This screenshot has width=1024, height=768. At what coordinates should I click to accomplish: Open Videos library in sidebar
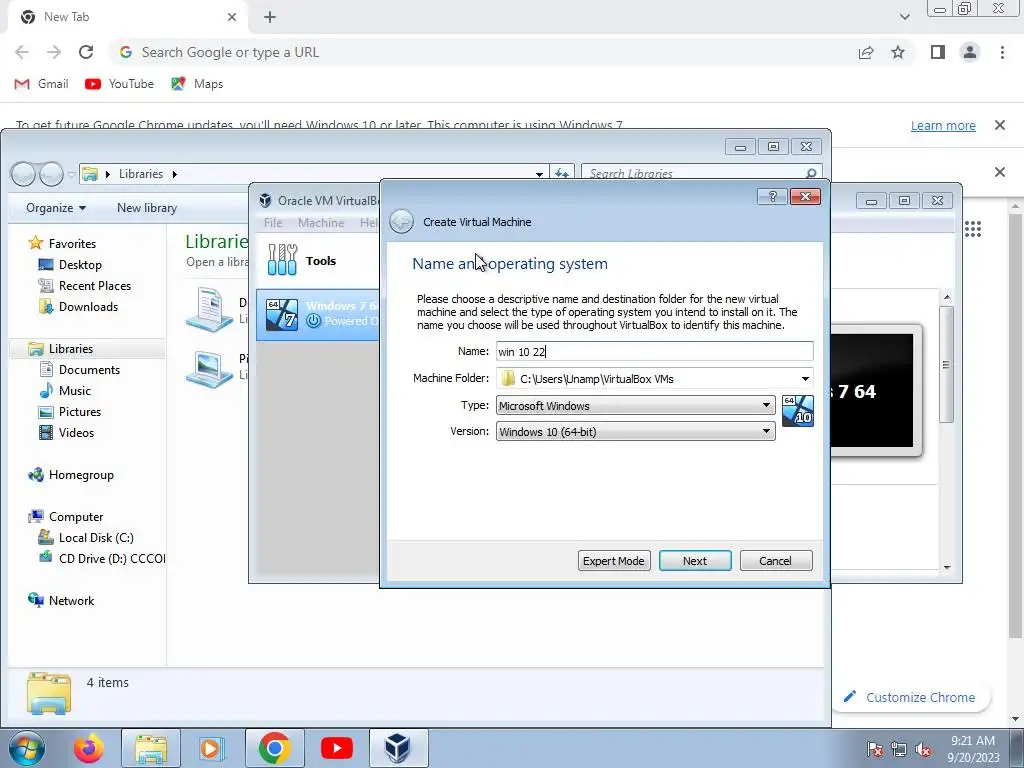tap(76, 432)
